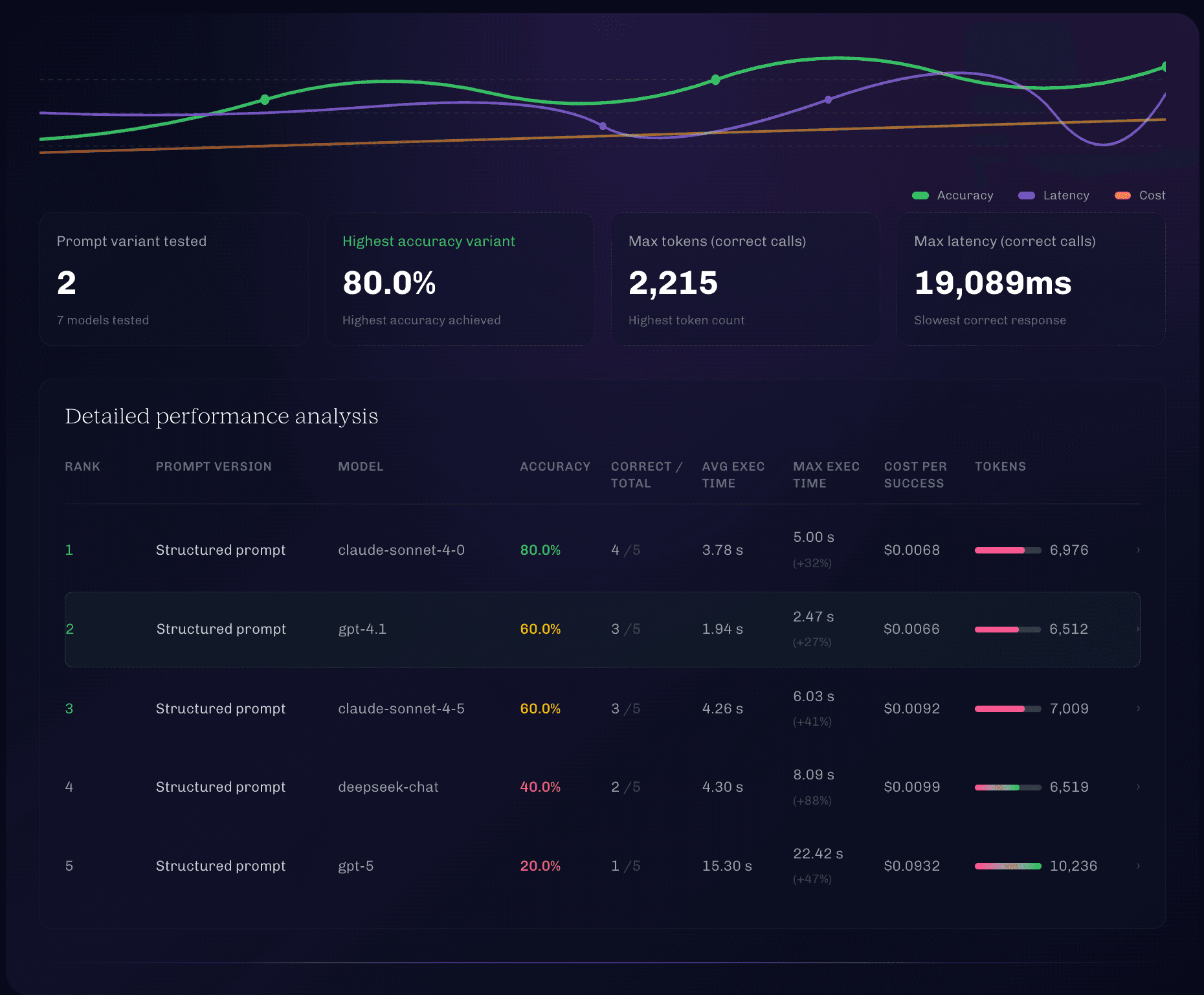Click the 2 /5 correct total cell

coord(626,787)
